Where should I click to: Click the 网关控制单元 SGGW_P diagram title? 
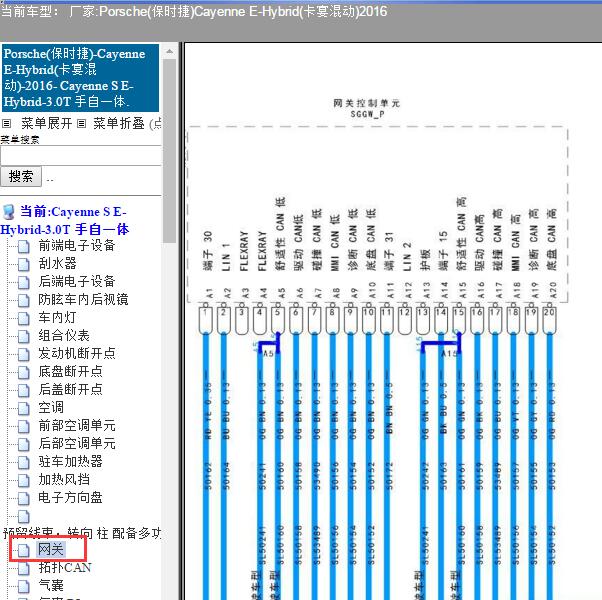click(x=366, y=108)
